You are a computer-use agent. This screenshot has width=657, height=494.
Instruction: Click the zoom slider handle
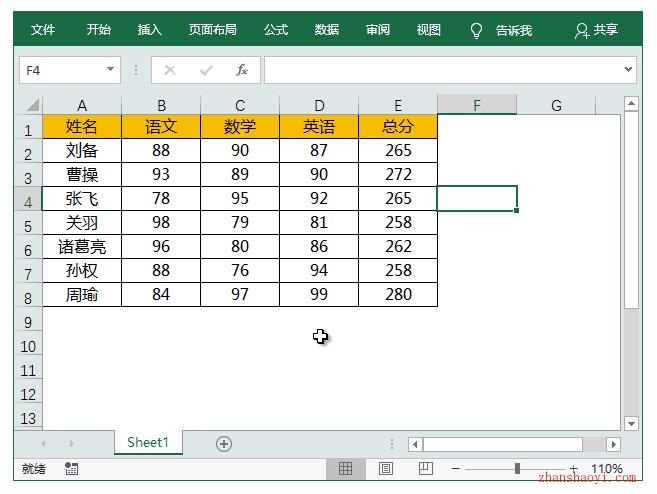517,468
